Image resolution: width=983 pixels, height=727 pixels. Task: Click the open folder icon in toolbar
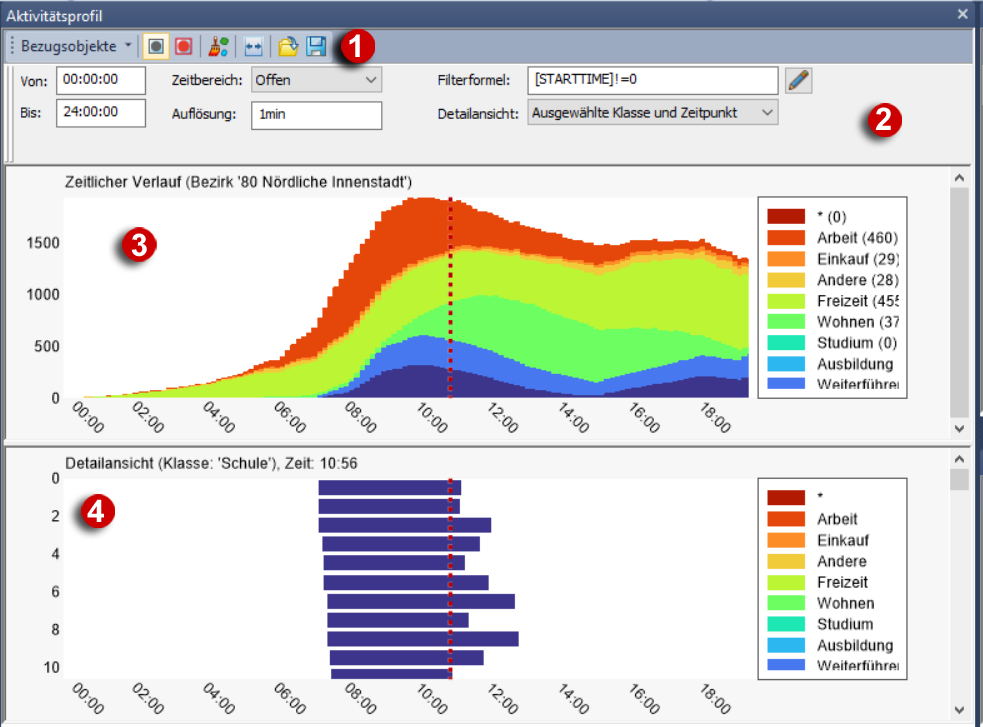pos(288,46)
